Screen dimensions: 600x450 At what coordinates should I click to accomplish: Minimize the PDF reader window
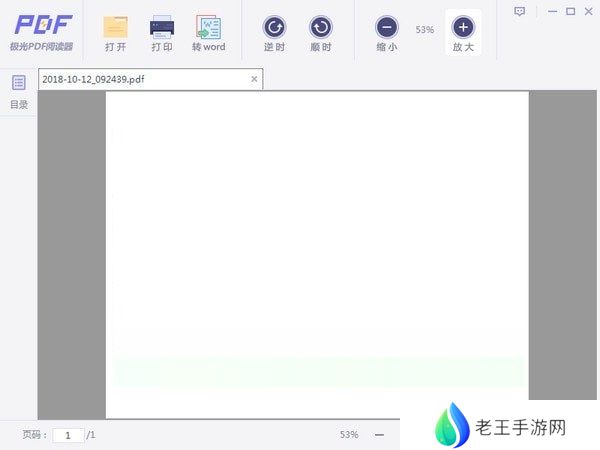point(552,11)
